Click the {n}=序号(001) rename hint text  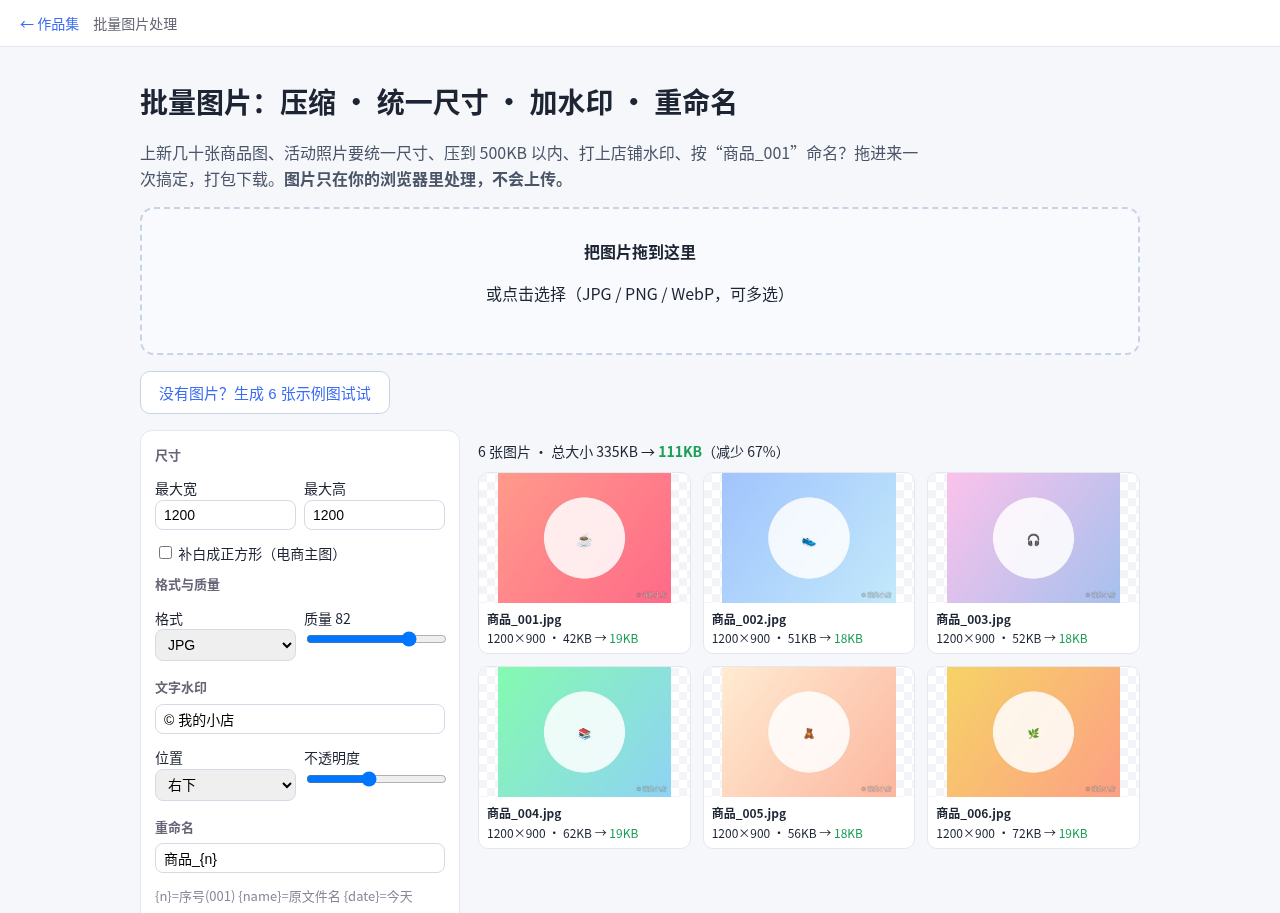click(284, 896)
